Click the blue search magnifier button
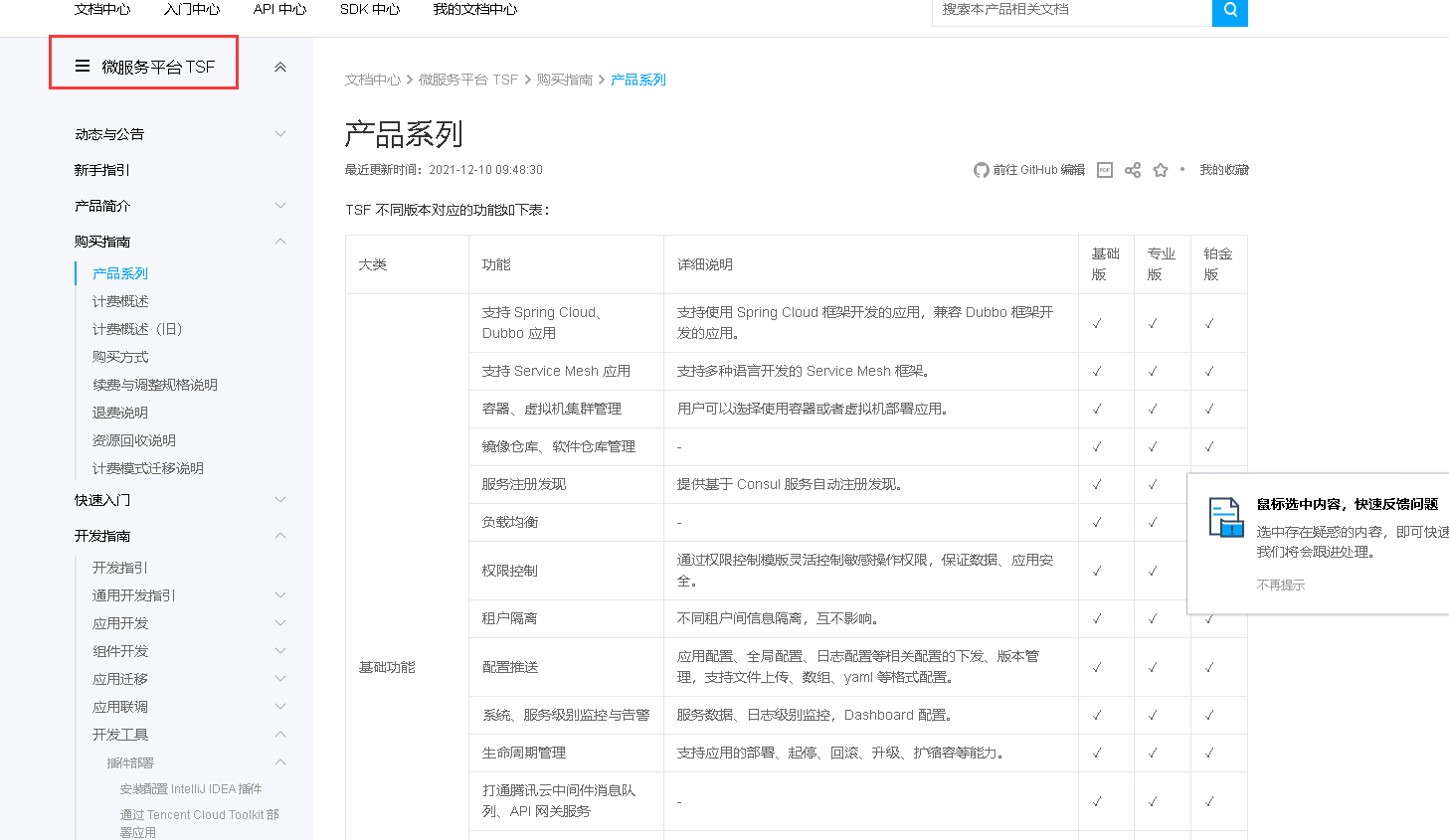The width and height of the screenshot is (1449, 840). pos(1230,10)
